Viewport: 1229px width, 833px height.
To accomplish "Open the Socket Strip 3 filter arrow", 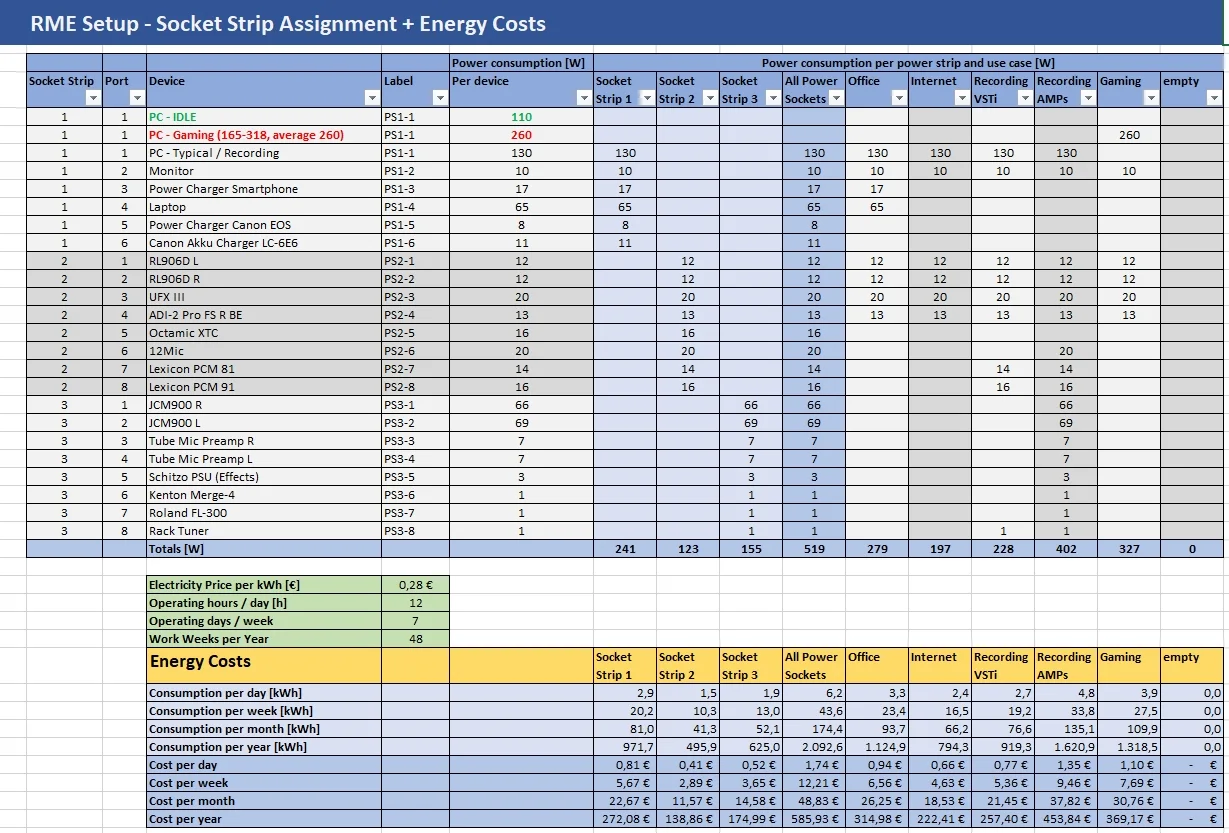I will pyautogui.click(x=773, y=99).
